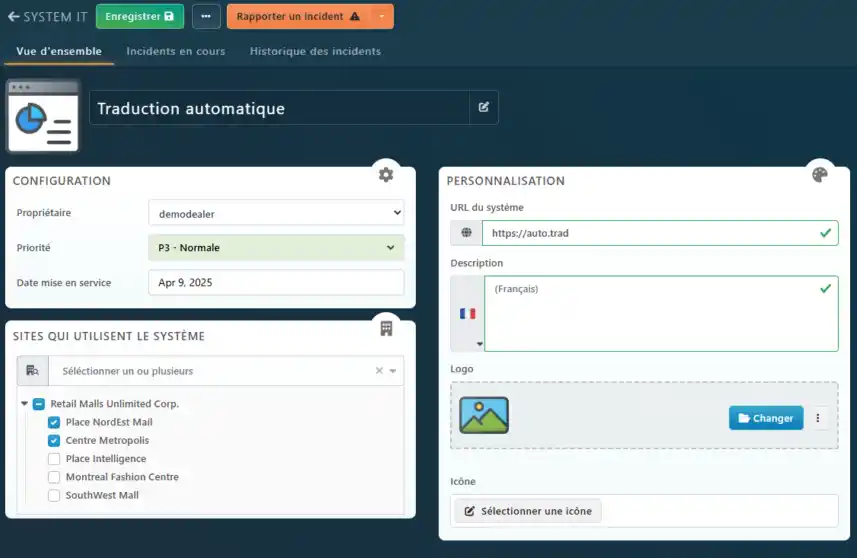Screen dimensions: 858x558
Task: Click the Personnalisation palette icon
Action: (x=820, y=175)
